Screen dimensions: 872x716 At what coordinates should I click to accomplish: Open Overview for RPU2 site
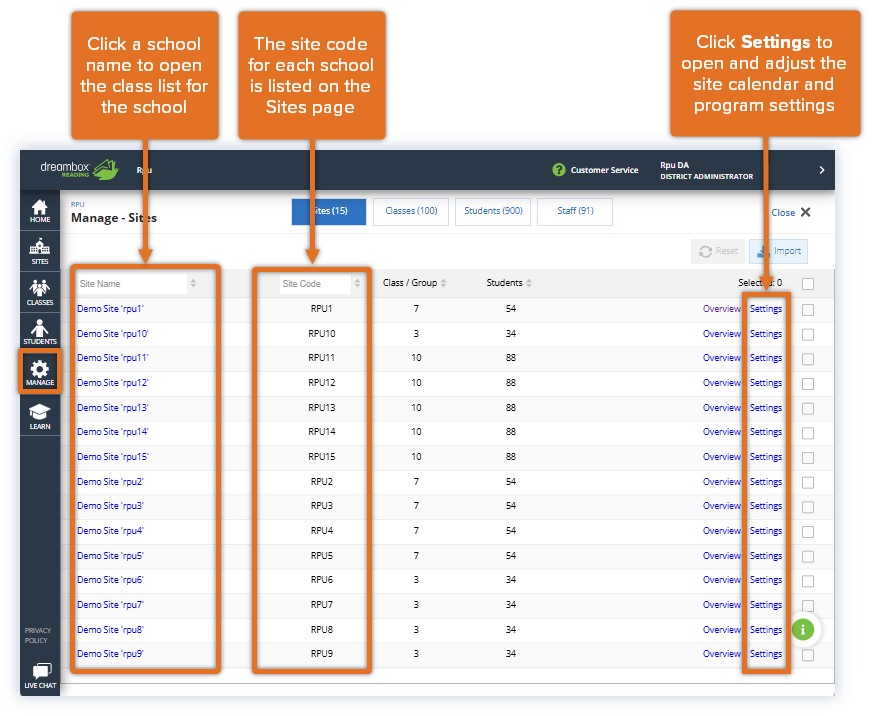coord(722,482)
